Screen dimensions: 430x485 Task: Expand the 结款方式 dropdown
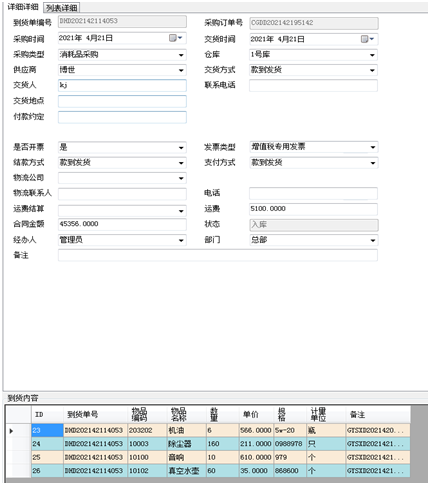tap(181, 163)
